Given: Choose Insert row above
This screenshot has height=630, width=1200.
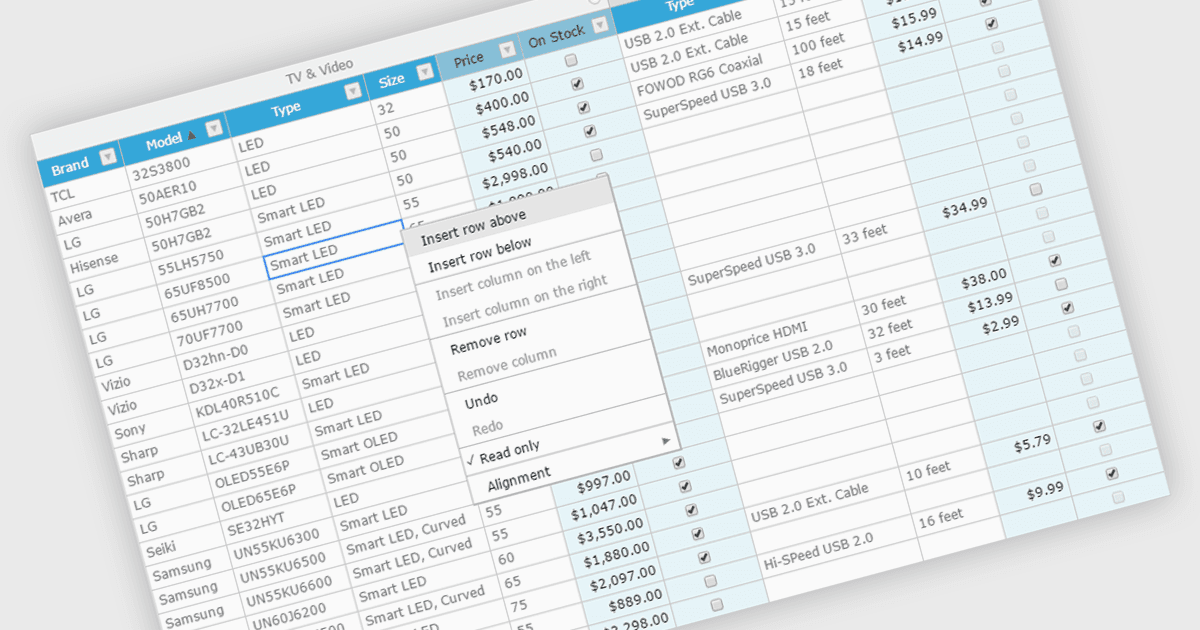Looking at the screenshot, I should click(474, 228).
